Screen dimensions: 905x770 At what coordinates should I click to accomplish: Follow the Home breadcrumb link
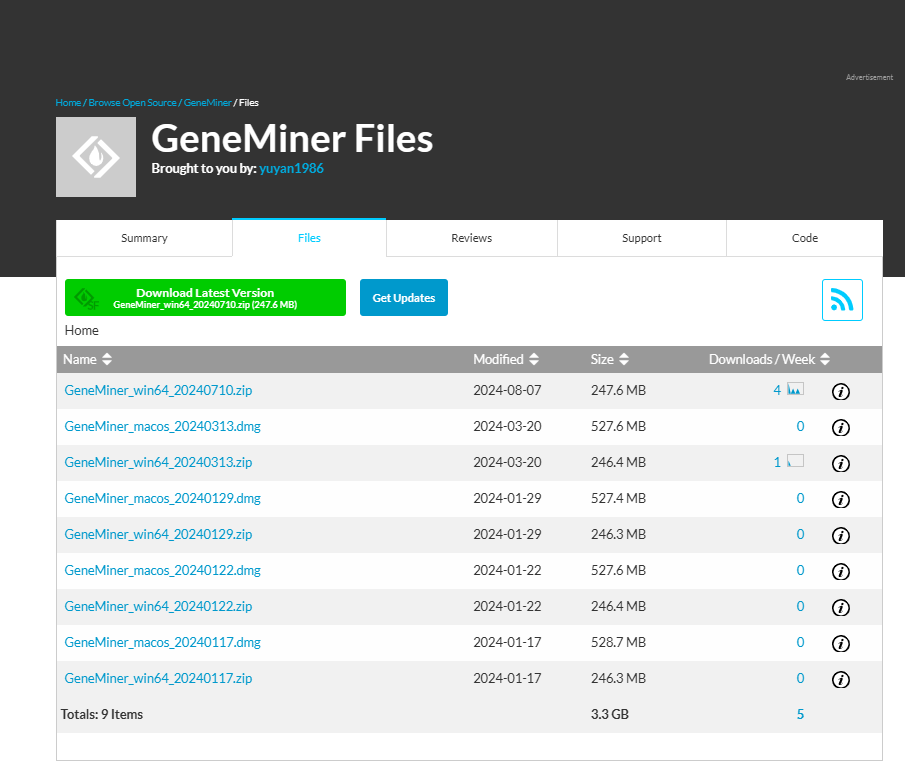pyautogui.click(x=68, y=103)
